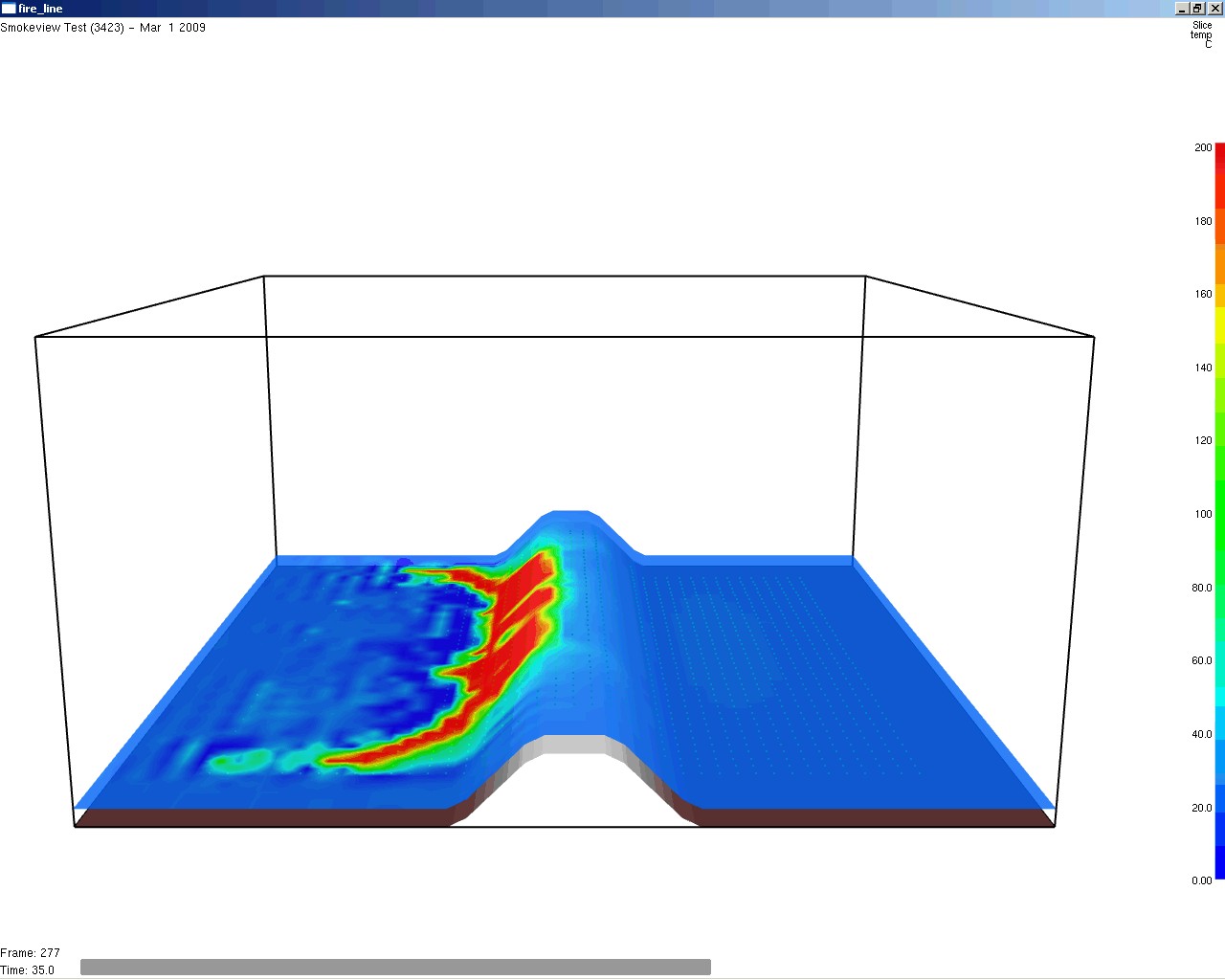Close the fire_line Smokeview window
The height and width of the screenshot is (980, 1225).
click(x=1214, y=9)
